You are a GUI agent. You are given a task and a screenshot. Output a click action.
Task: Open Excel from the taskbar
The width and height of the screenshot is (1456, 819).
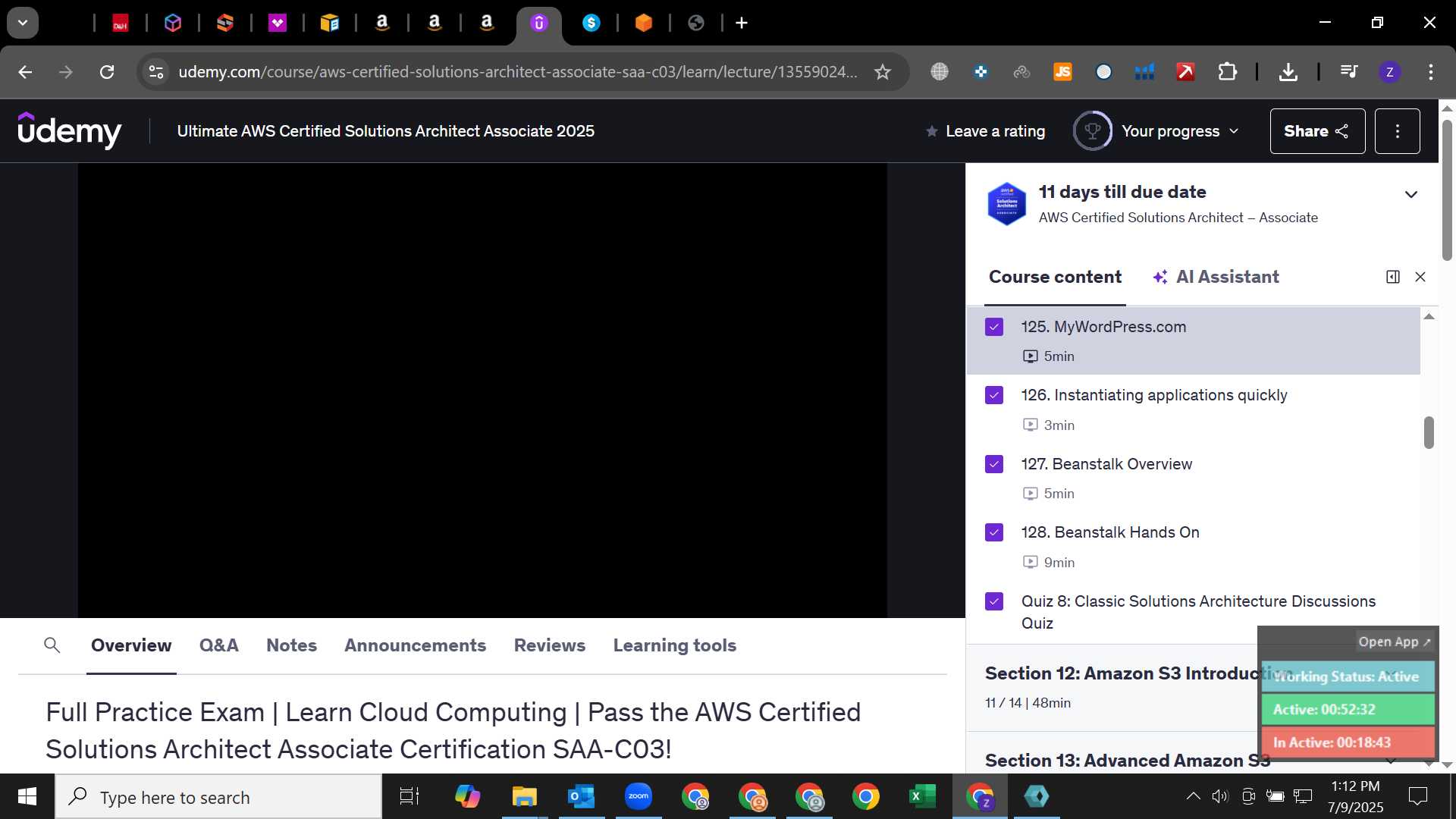922,796
